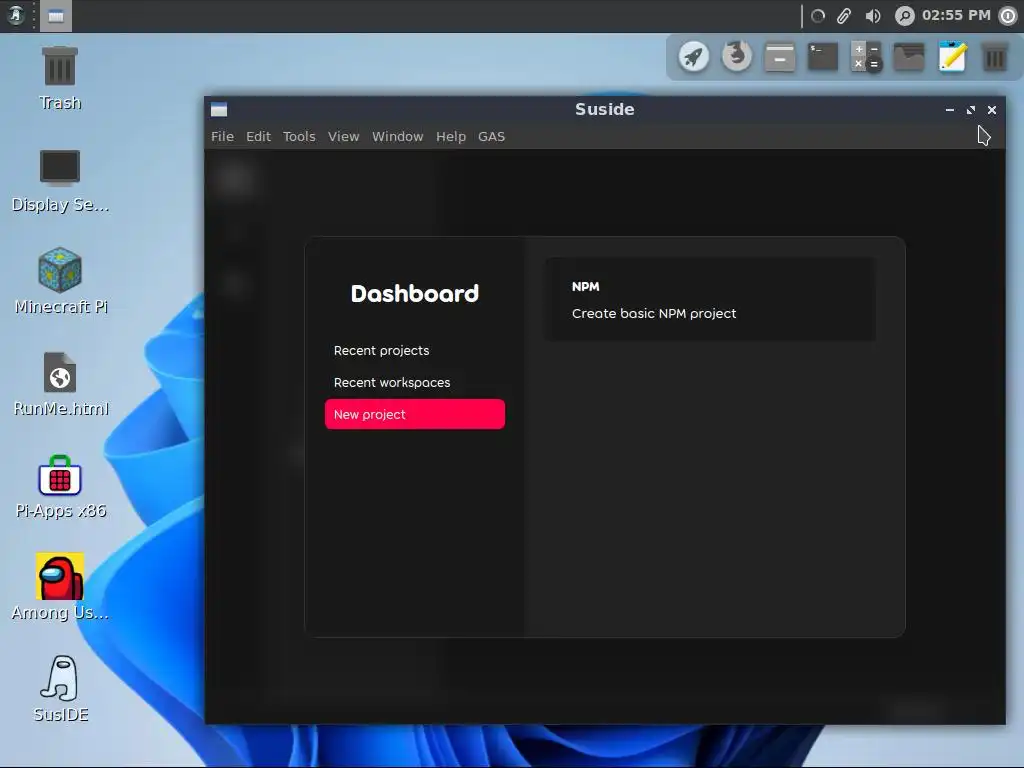Click the trash bin dock icon

(995, 57)
